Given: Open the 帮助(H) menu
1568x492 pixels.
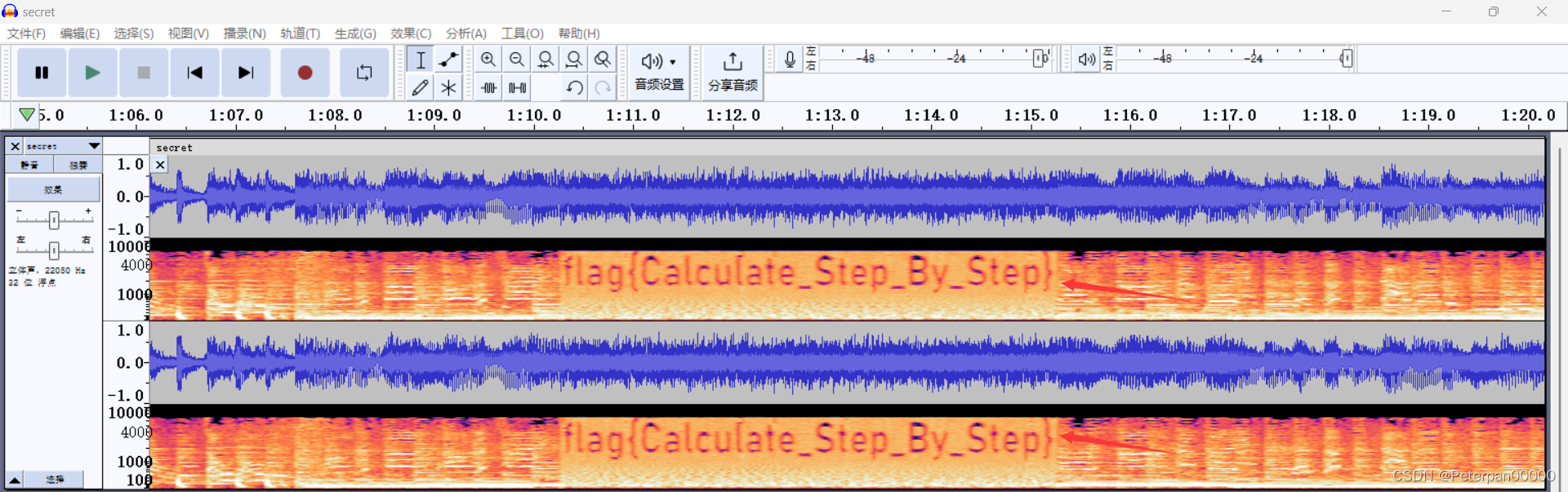Looking at the screenshot, I should coord(579,33).
